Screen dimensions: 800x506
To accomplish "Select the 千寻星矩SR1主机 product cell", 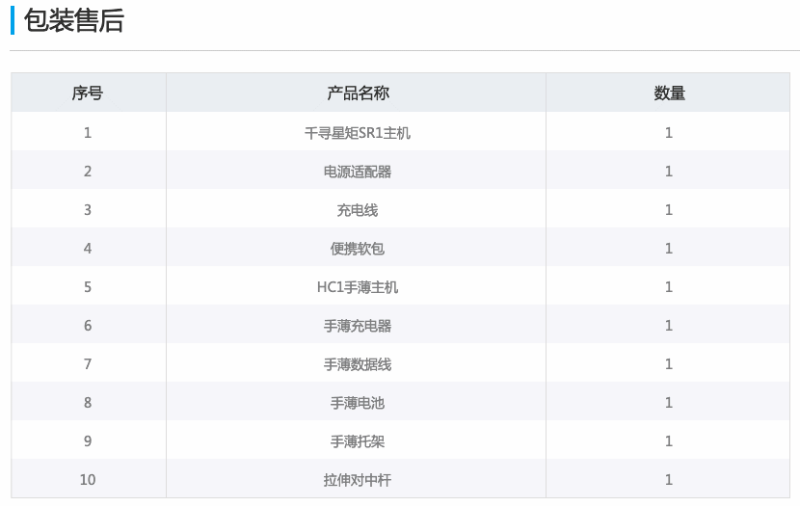I will (357, 132).
